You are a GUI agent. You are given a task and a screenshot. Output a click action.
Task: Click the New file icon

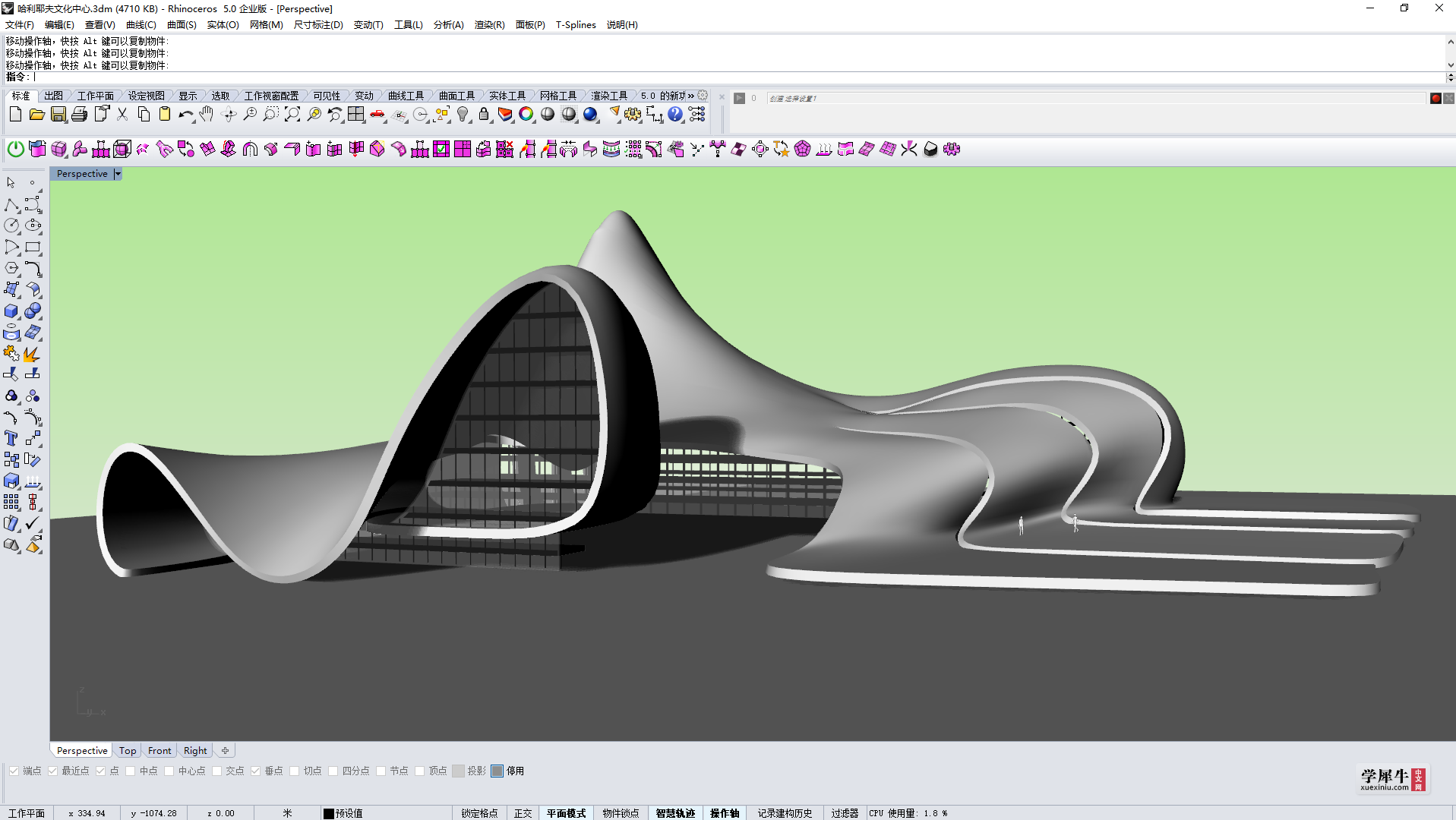coord(15,115)
